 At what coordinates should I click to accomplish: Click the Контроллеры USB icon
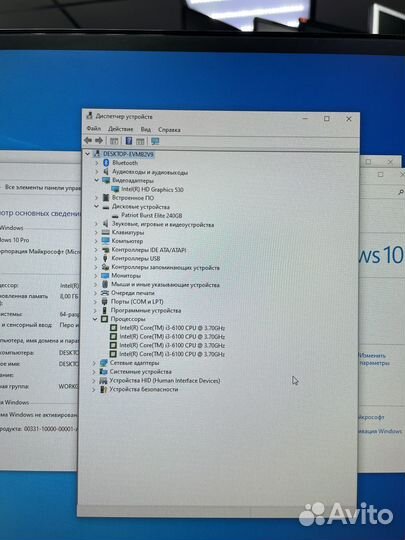pyautogui.click(x=105, y=258)
